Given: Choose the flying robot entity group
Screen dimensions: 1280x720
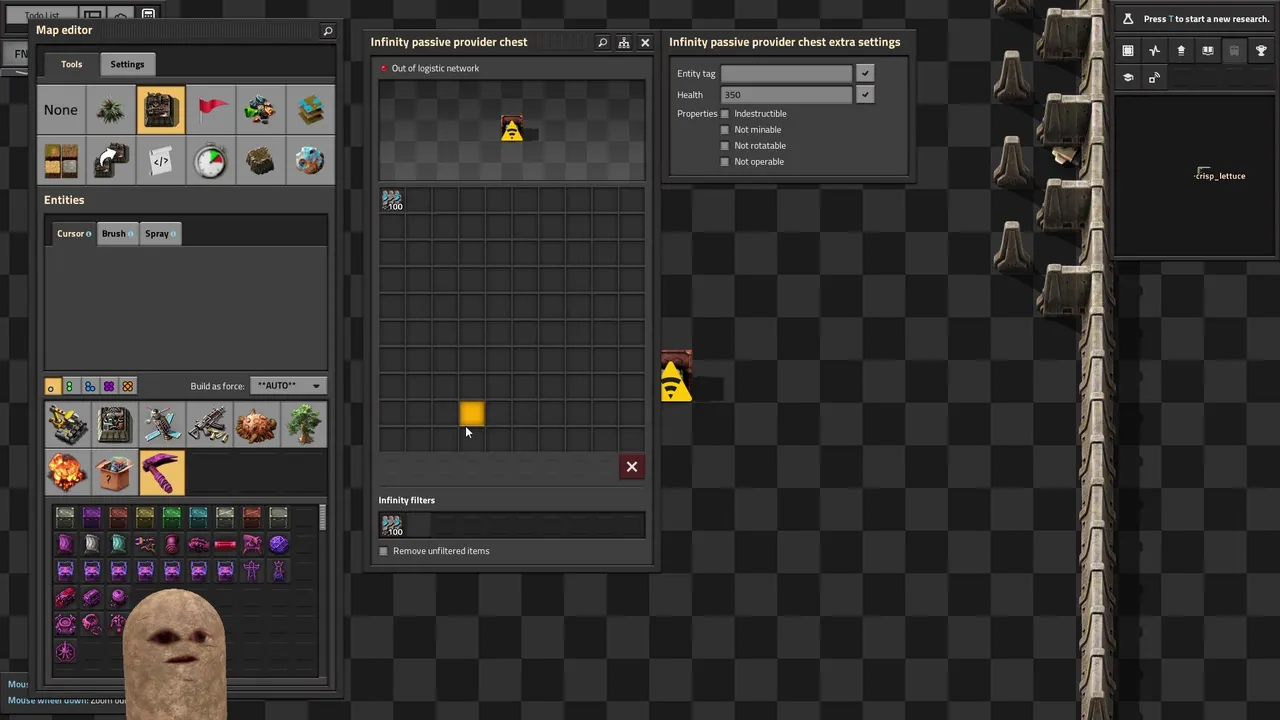Looking at the screenshot, I should point(162,425).
